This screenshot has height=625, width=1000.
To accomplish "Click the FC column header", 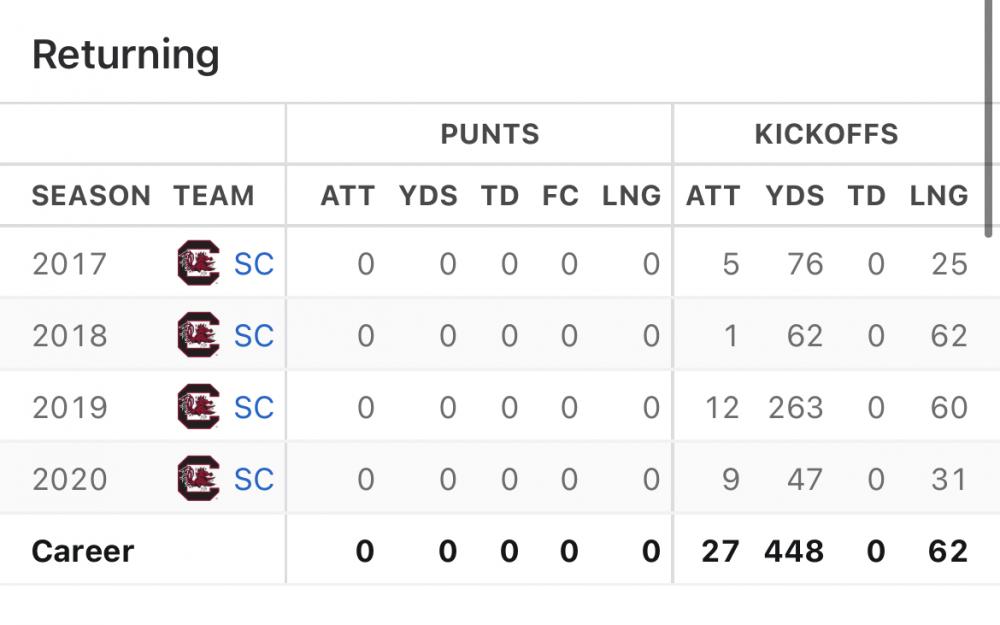I will [561, 196].
